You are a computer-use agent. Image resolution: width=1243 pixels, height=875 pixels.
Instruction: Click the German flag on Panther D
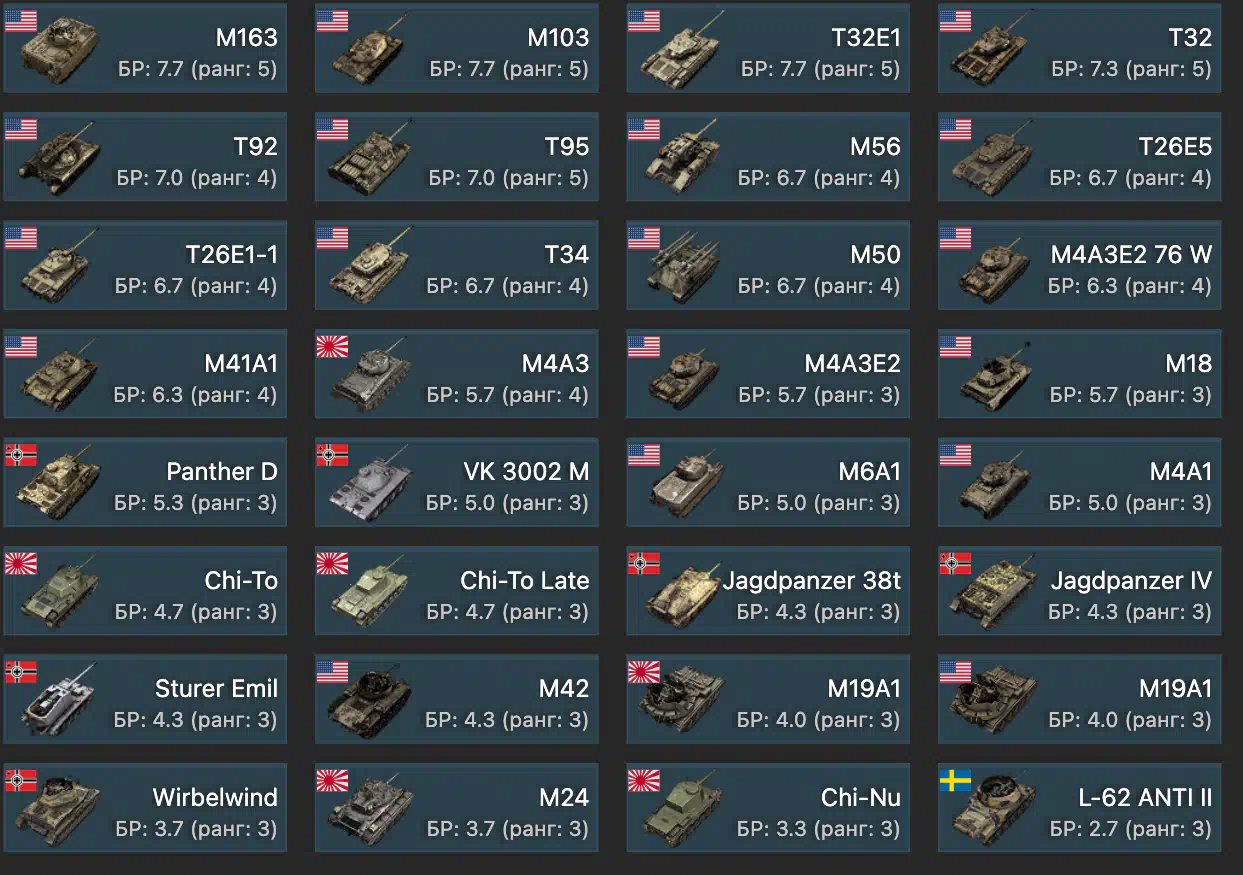[x=21, y=455]
